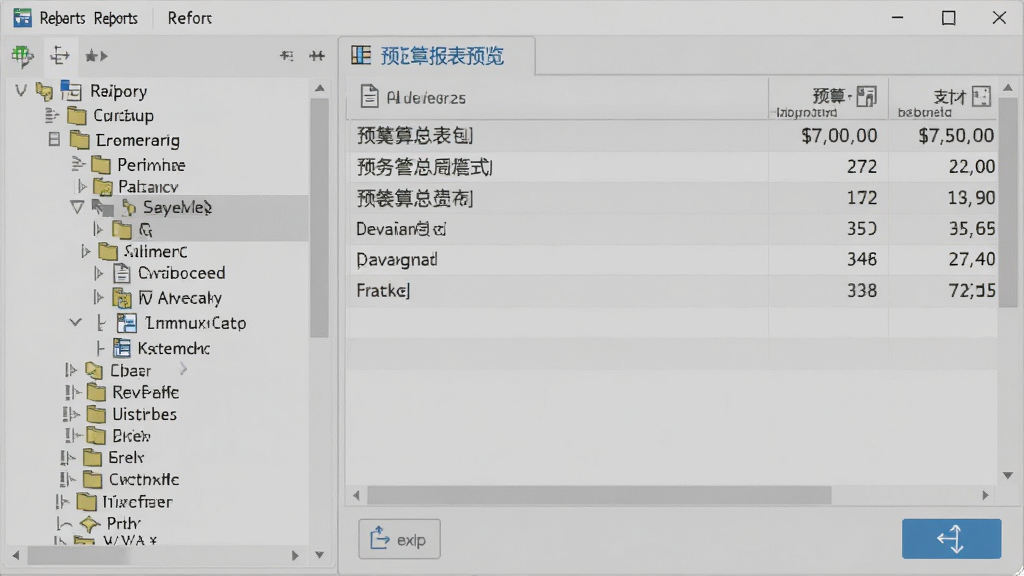Select the RevBaffe folder
Screen dimensions: 1024x576
tap(145, 392)
